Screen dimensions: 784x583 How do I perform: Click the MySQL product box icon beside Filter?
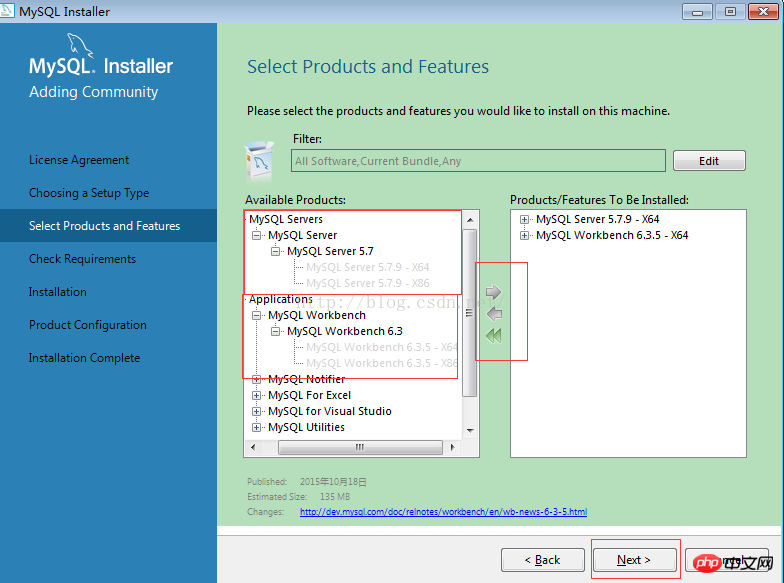(259, 160)
